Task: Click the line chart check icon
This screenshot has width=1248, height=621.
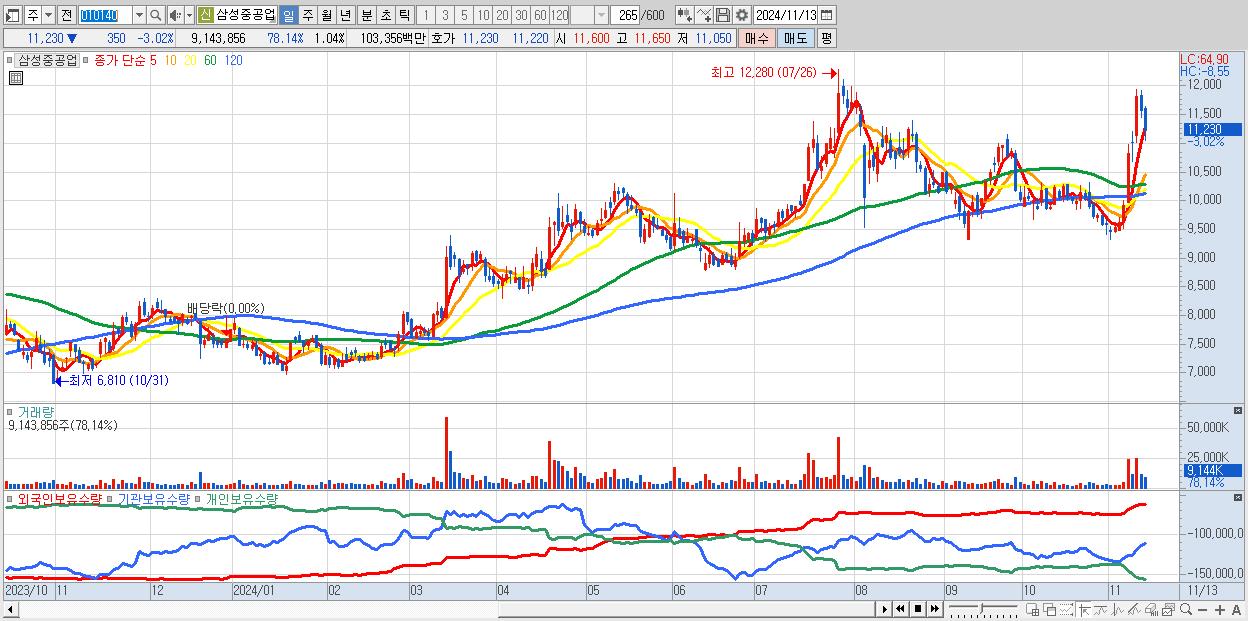Action: pyautogui.click(x=704, y=15)
